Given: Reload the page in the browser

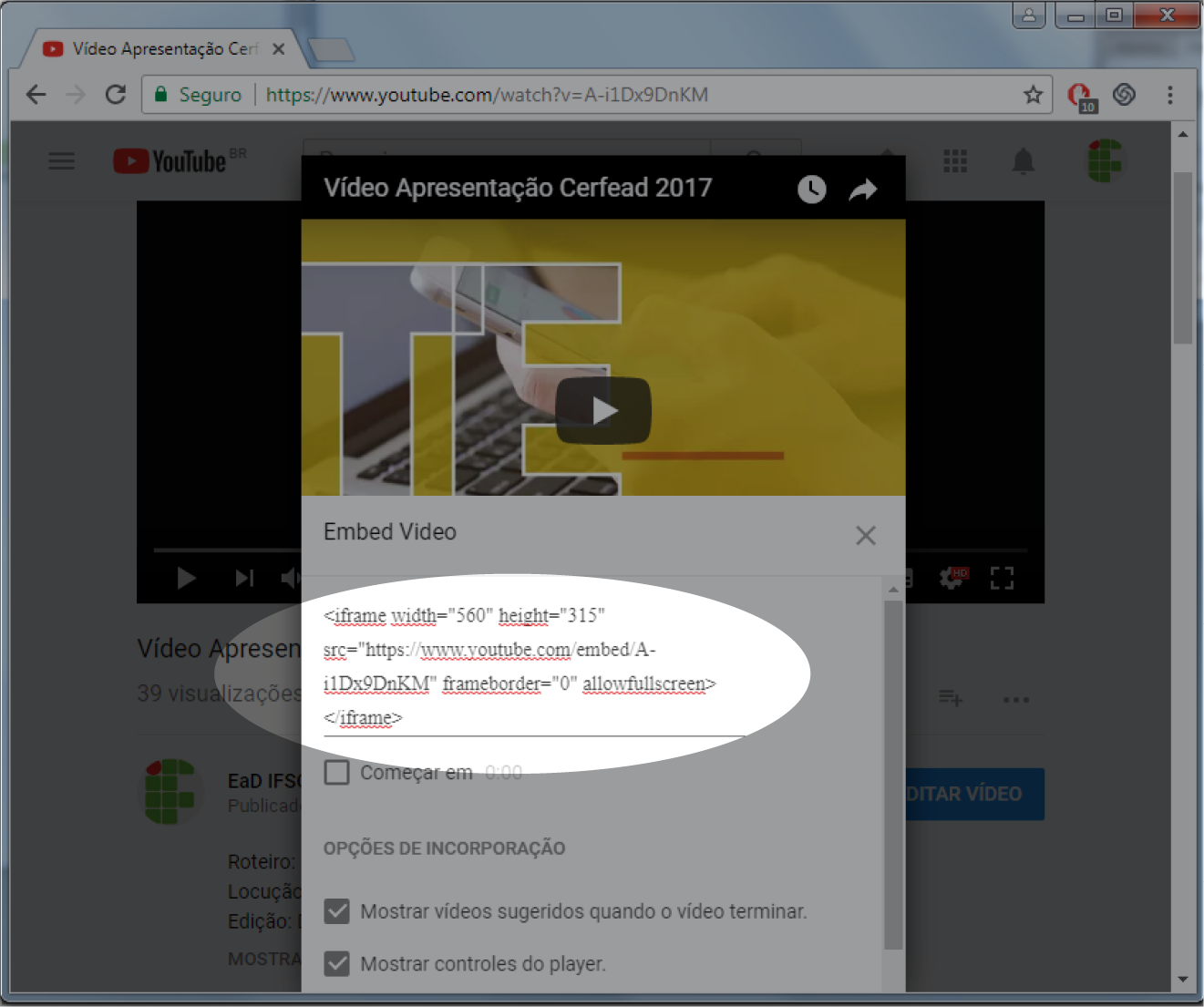Looking at the screenshot, I should pyautogui.click(x=116, y=95).
